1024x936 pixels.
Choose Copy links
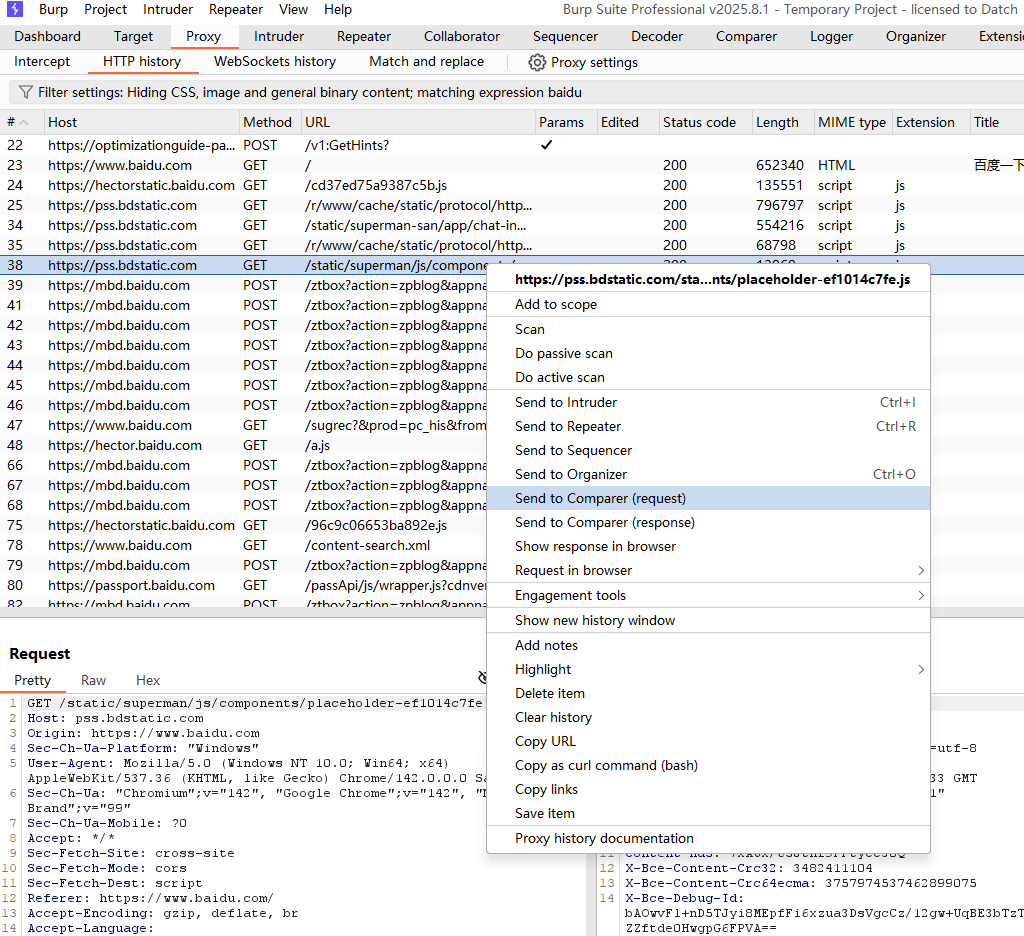[709, 790]
